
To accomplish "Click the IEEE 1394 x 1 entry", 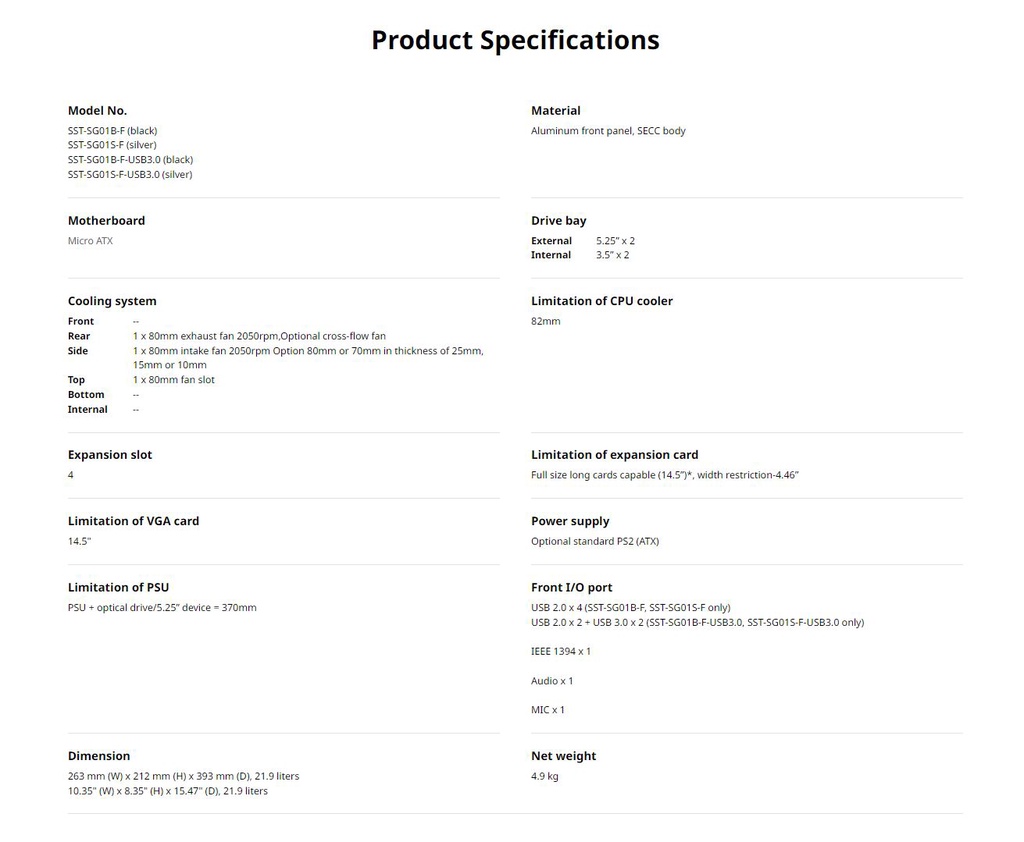I will (x=560, y=652).
